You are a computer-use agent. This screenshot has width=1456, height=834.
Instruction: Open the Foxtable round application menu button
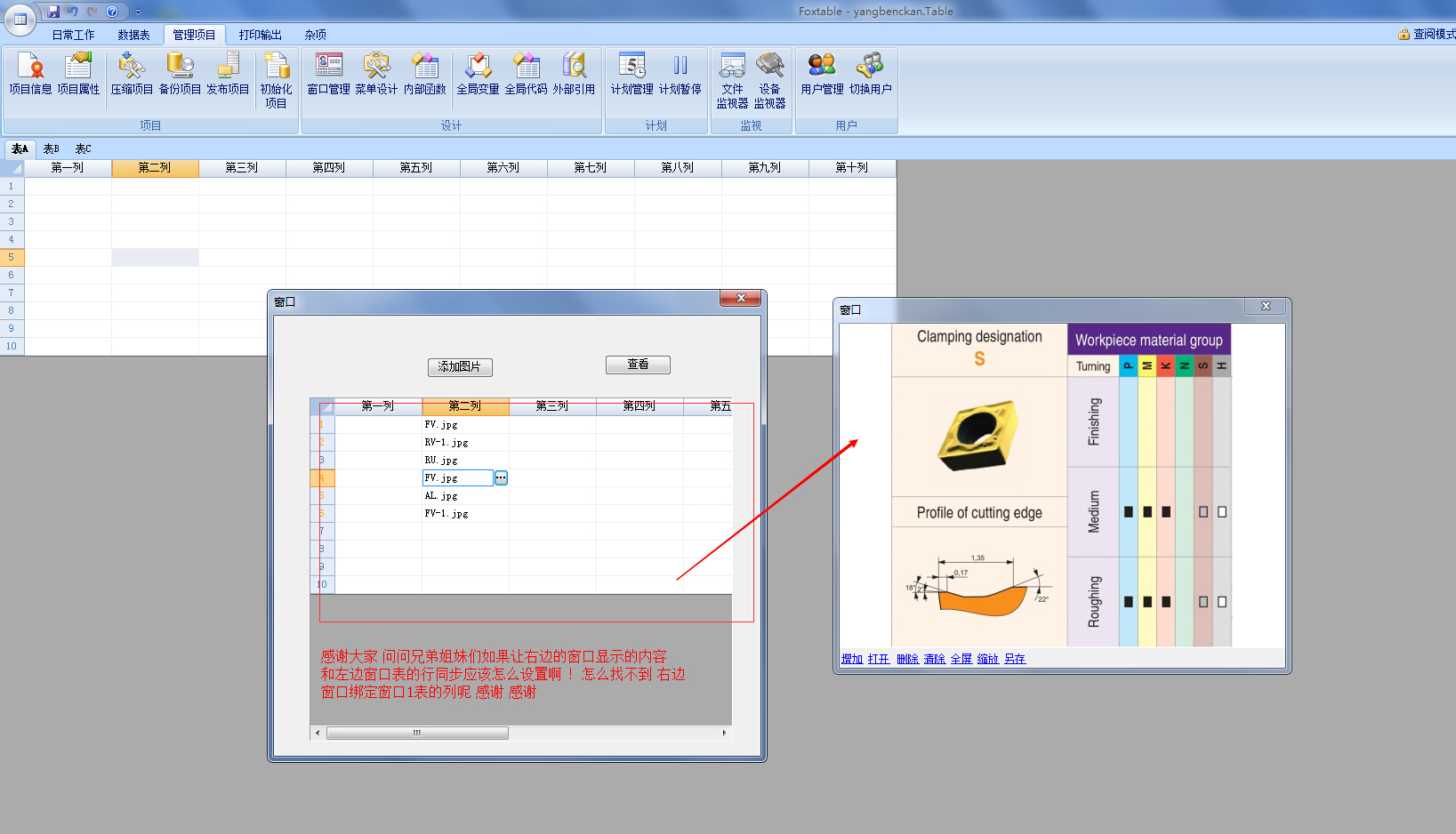(x=20, y=19)
